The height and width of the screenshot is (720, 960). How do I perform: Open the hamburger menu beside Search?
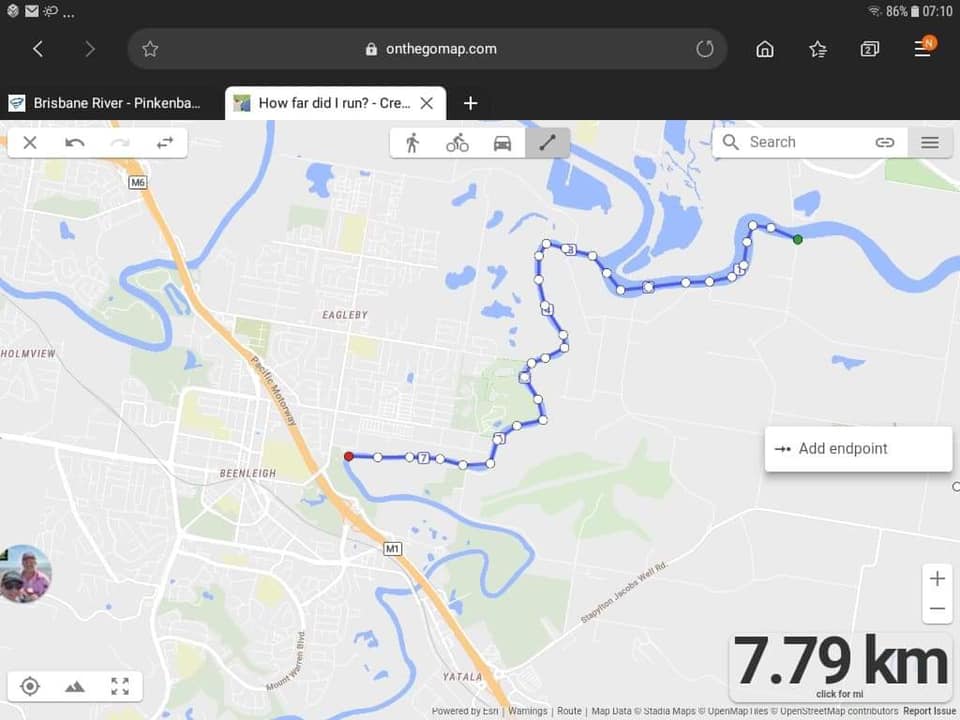click(x=929, y=143)
